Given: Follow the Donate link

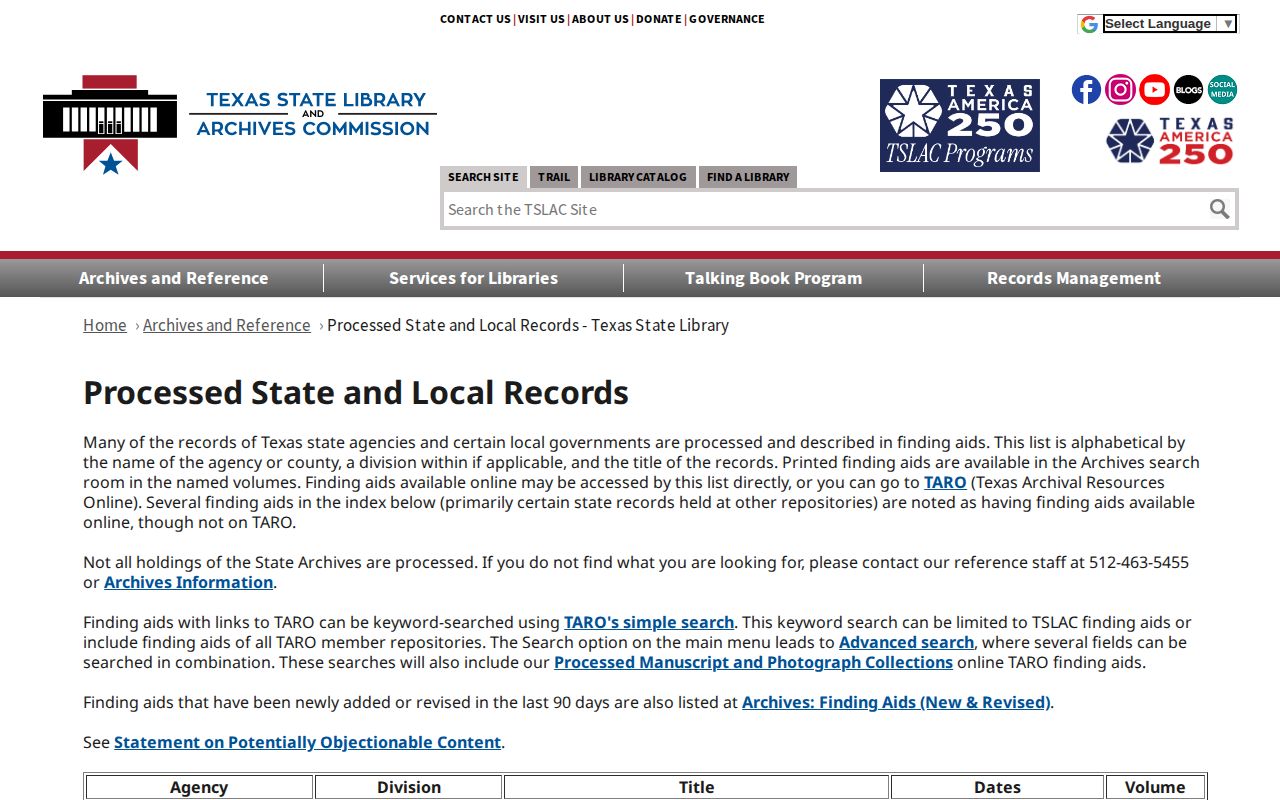Looking at the screenshot, I should (x=659, y=19).
